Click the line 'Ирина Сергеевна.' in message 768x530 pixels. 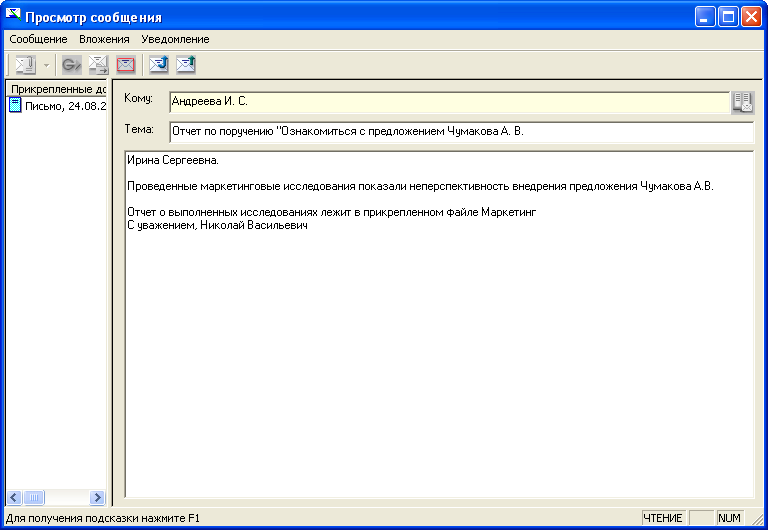173,160
